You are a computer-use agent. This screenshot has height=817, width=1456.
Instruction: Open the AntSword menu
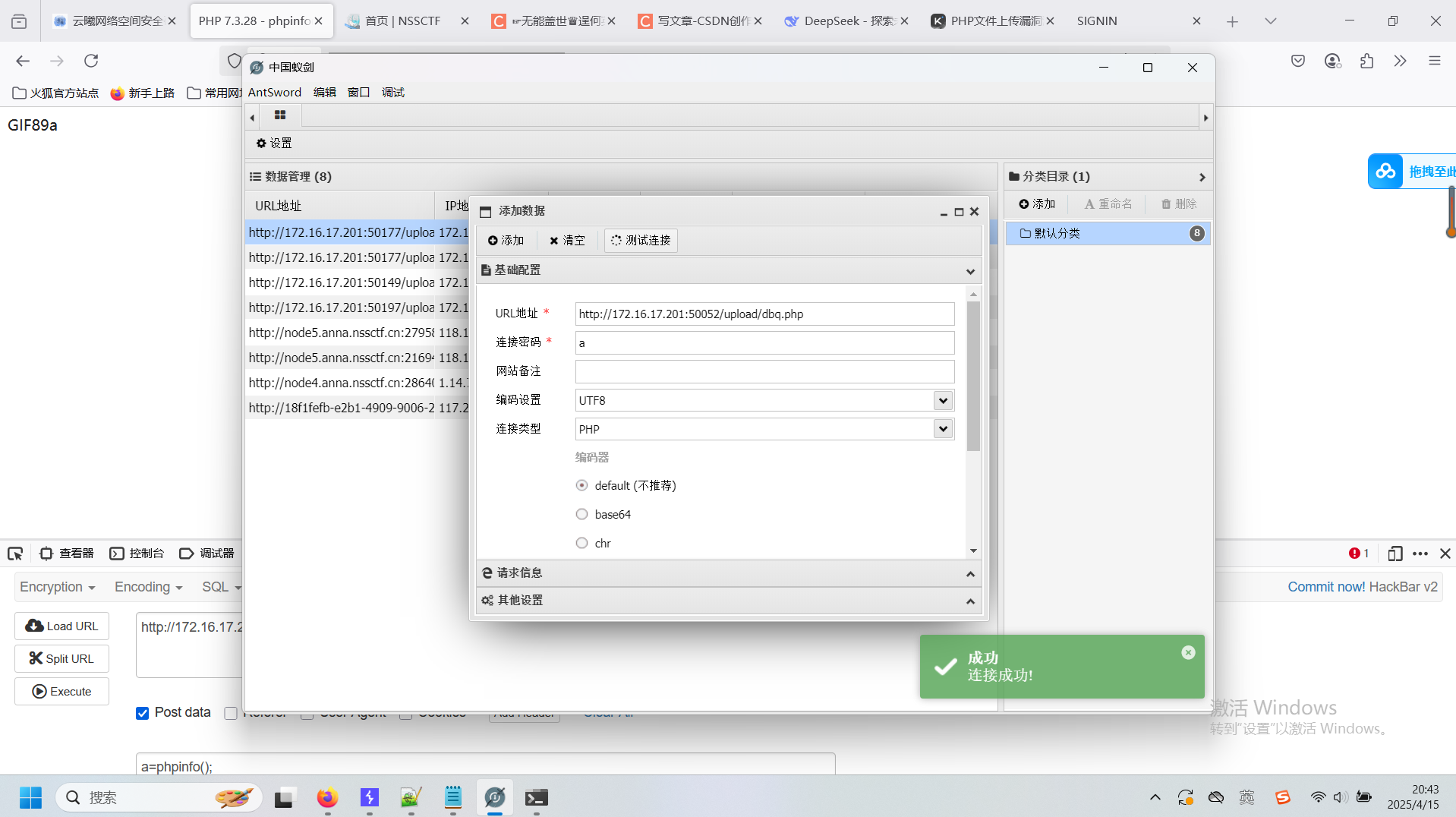(275, 93)
